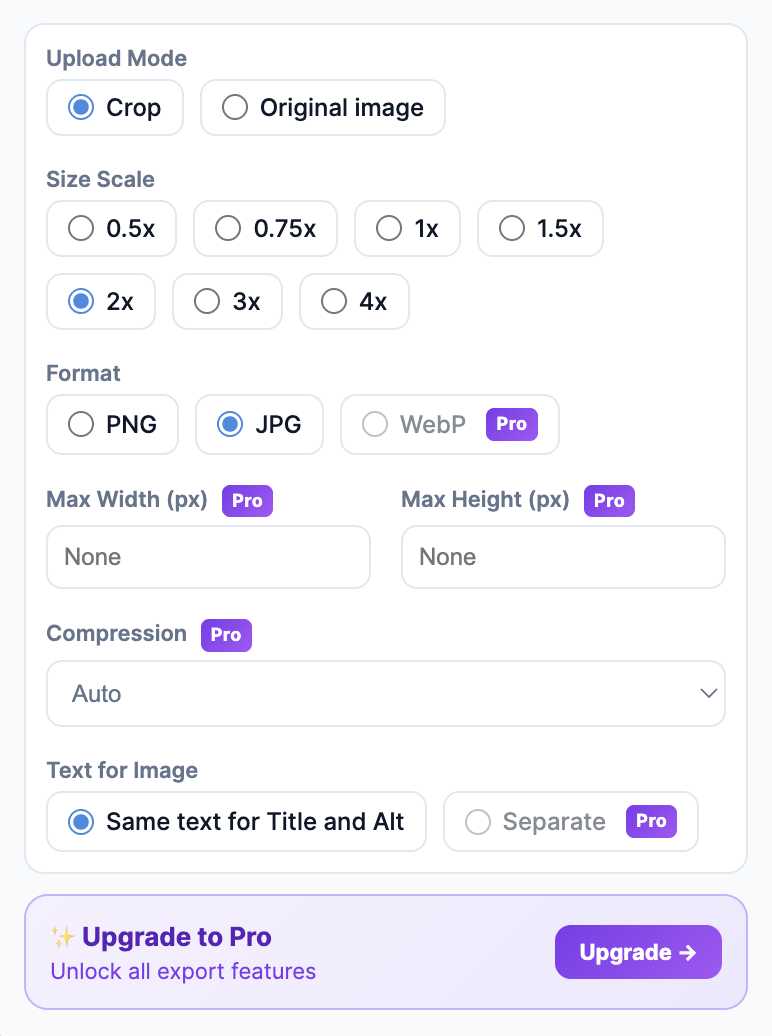Click the Max Height input field
This screenshot has width=772, height=1036.
pos(563,557)
